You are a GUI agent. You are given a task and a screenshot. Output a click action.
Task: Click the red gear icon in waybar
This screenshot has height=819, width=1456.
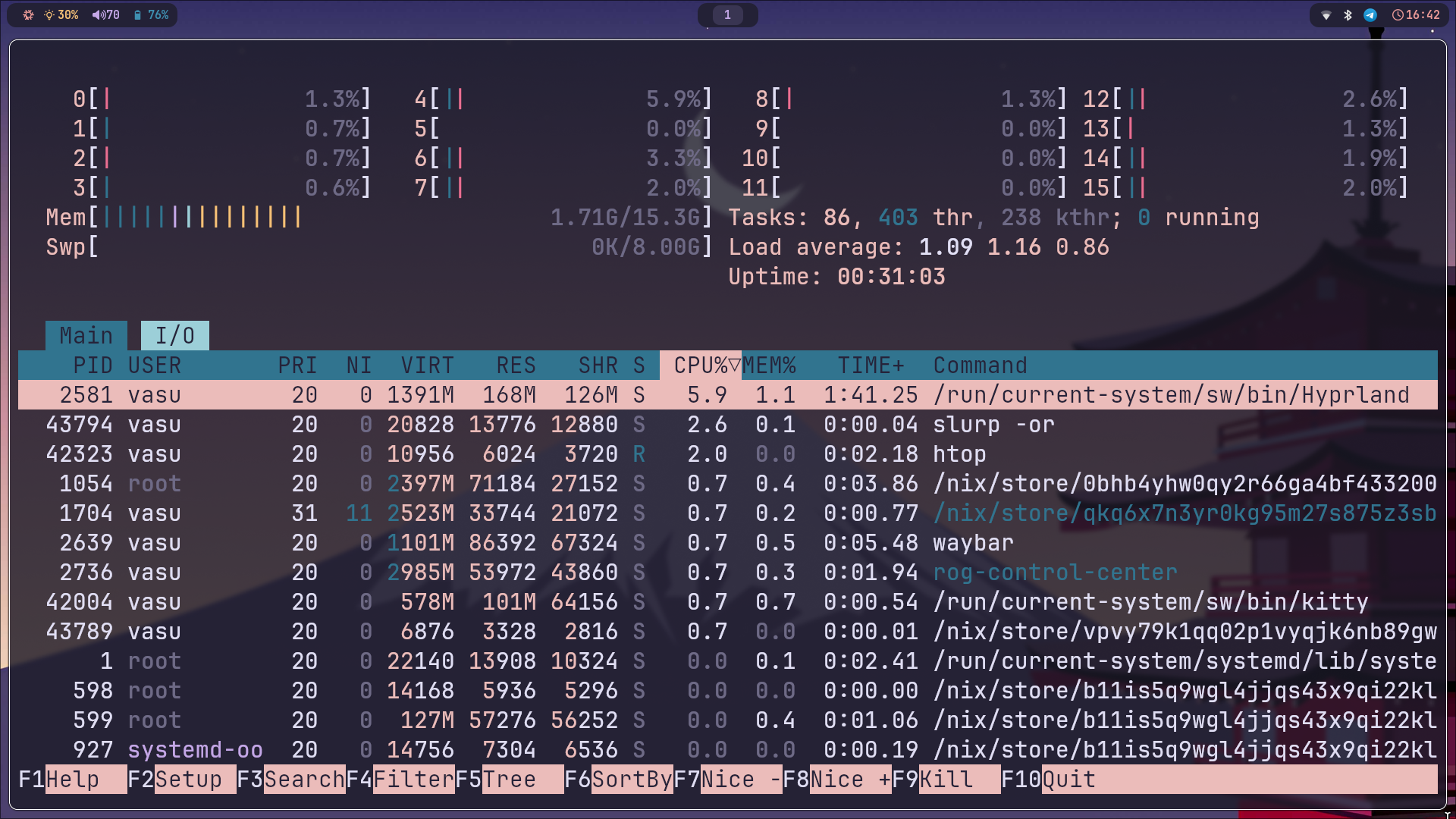[x=28, y=15]
